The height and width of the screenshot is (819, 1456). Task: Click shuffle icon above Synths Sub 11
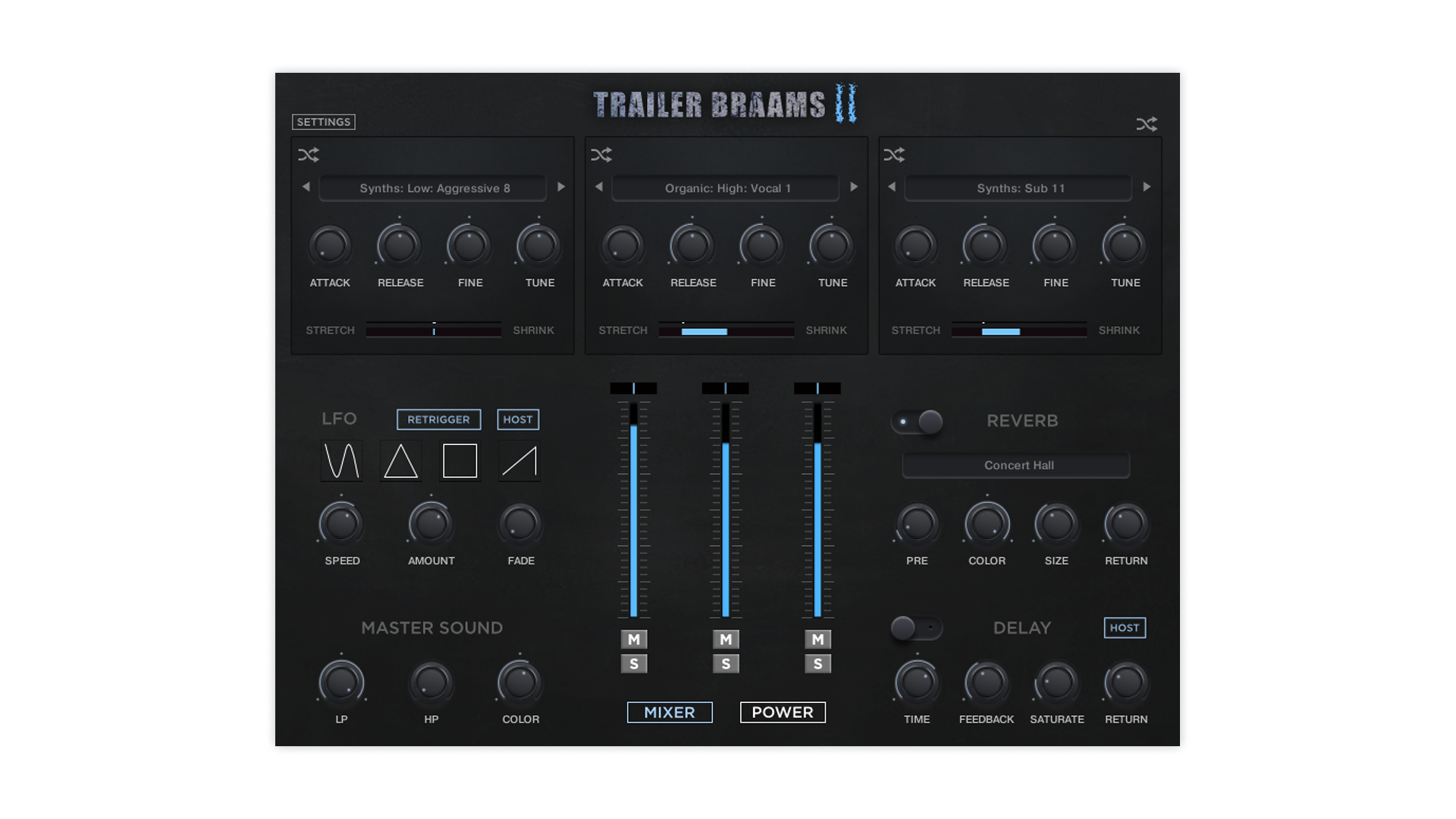coord(893,155)
